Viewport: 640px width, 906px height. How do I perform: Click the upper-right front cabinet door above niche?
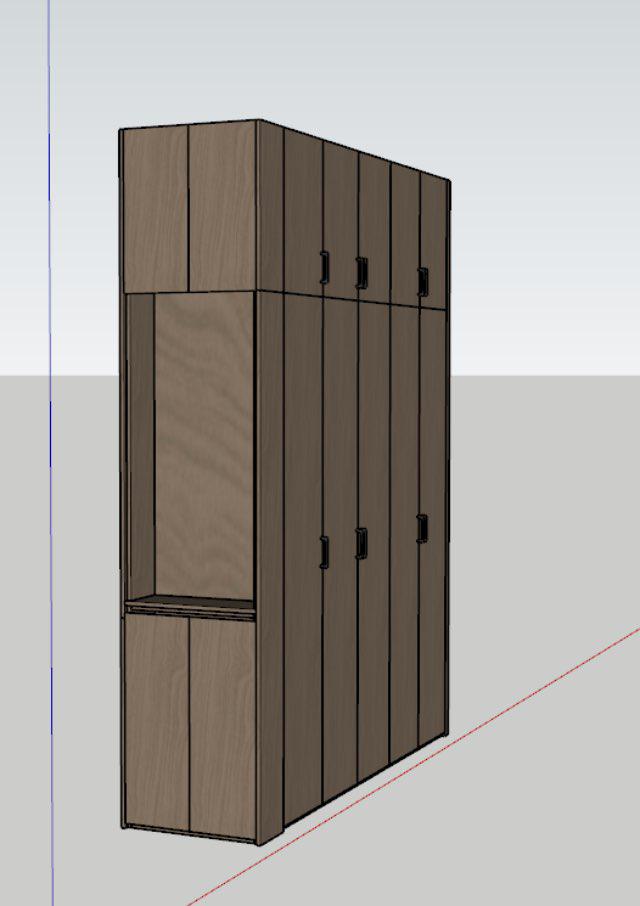pyautogui.click(x=222, y=206)
